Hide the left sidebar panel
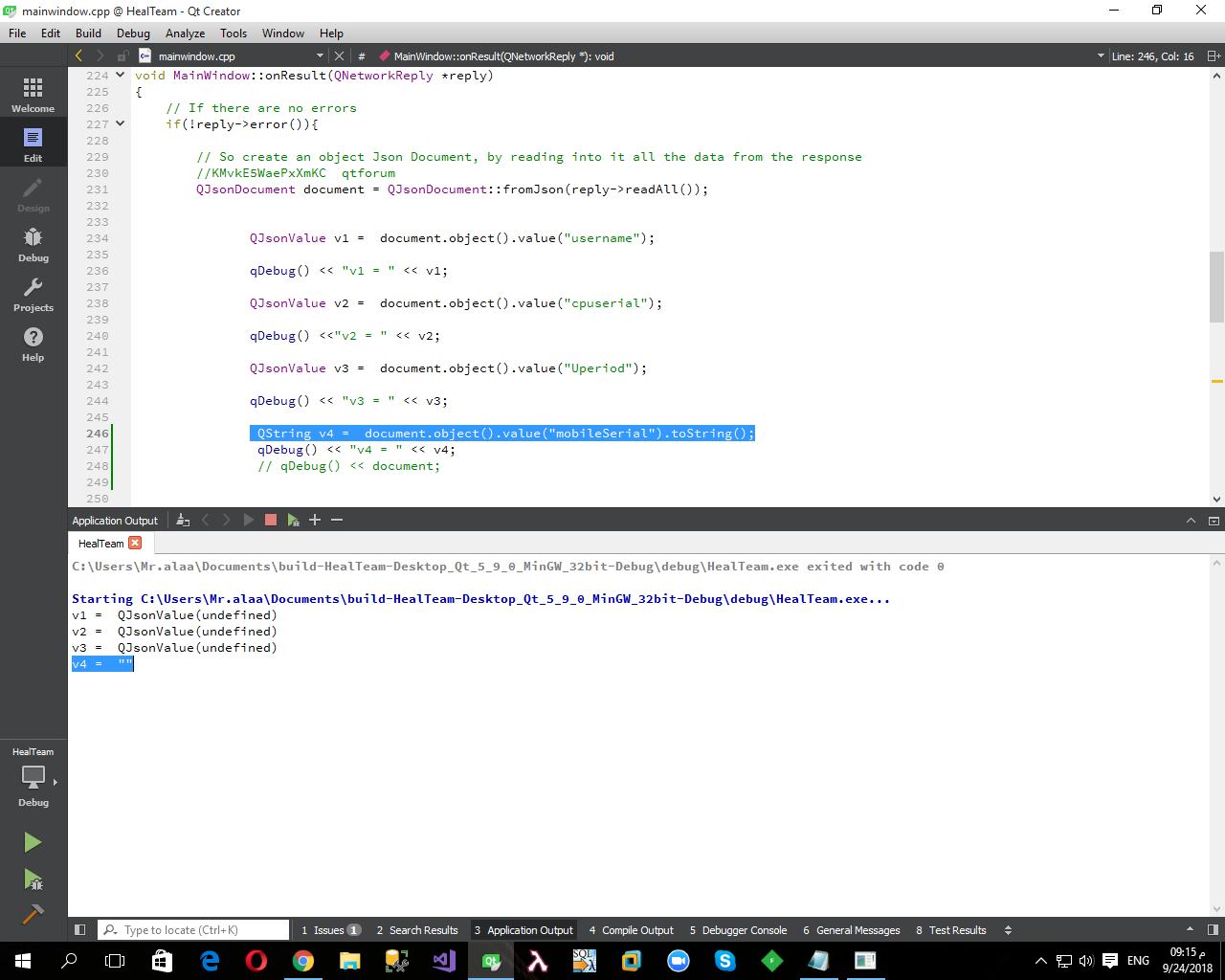This screenshot has width=1225, height=980. pyautogui.click(x=80, y=929)
